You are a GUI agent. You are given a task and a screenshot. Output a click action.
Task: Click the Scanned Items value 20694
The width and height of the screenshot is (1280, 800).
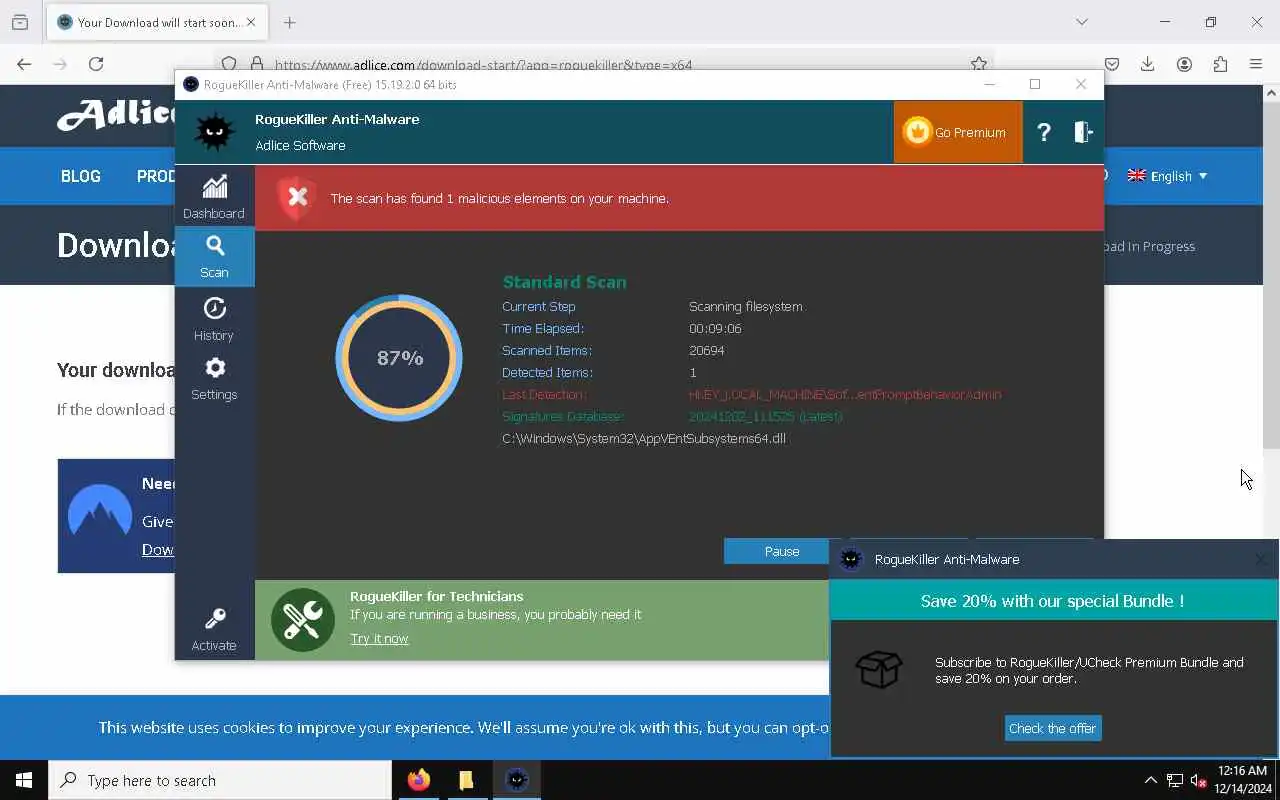point(706,350)
